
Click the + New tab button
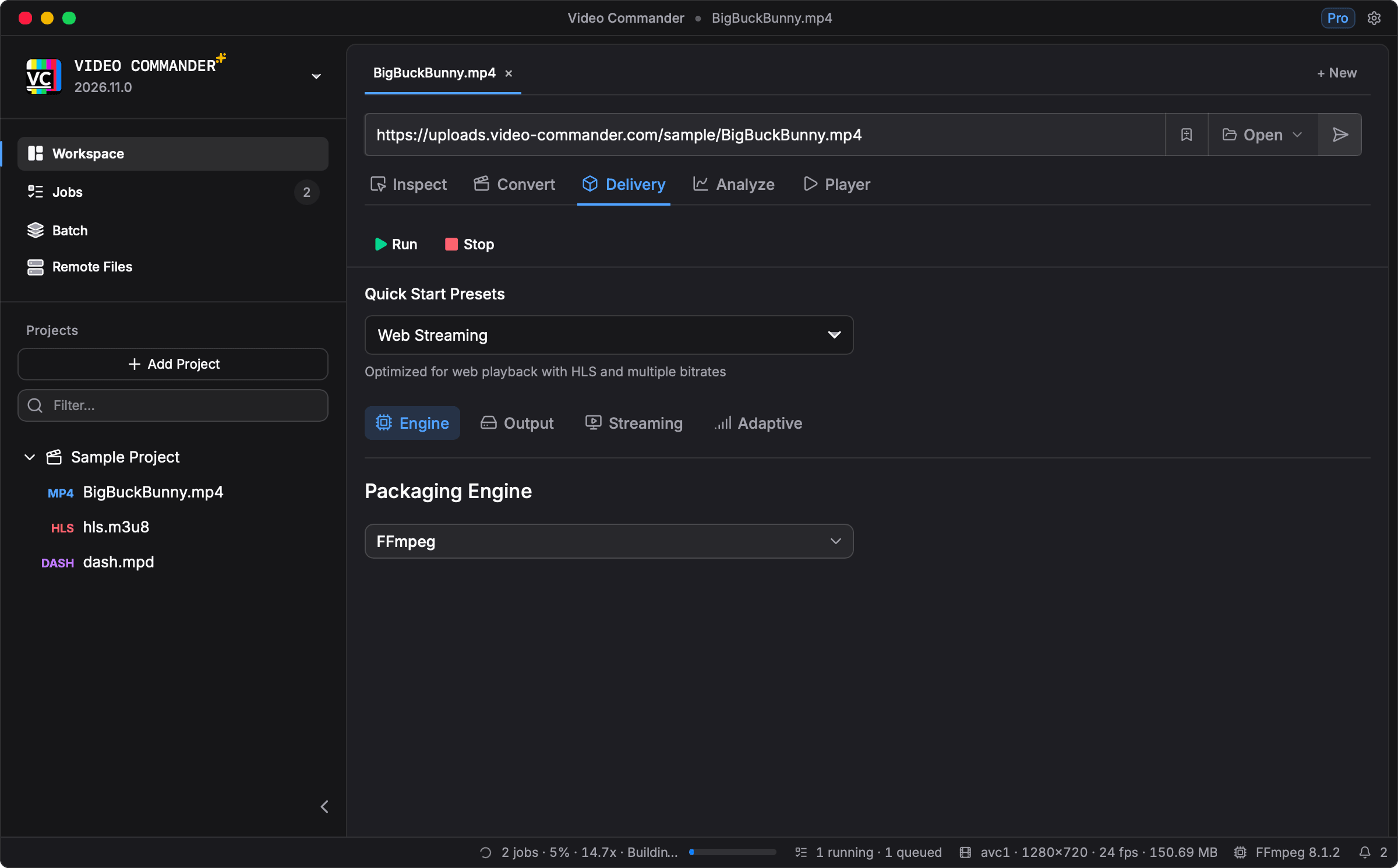tap(1337, 73)
